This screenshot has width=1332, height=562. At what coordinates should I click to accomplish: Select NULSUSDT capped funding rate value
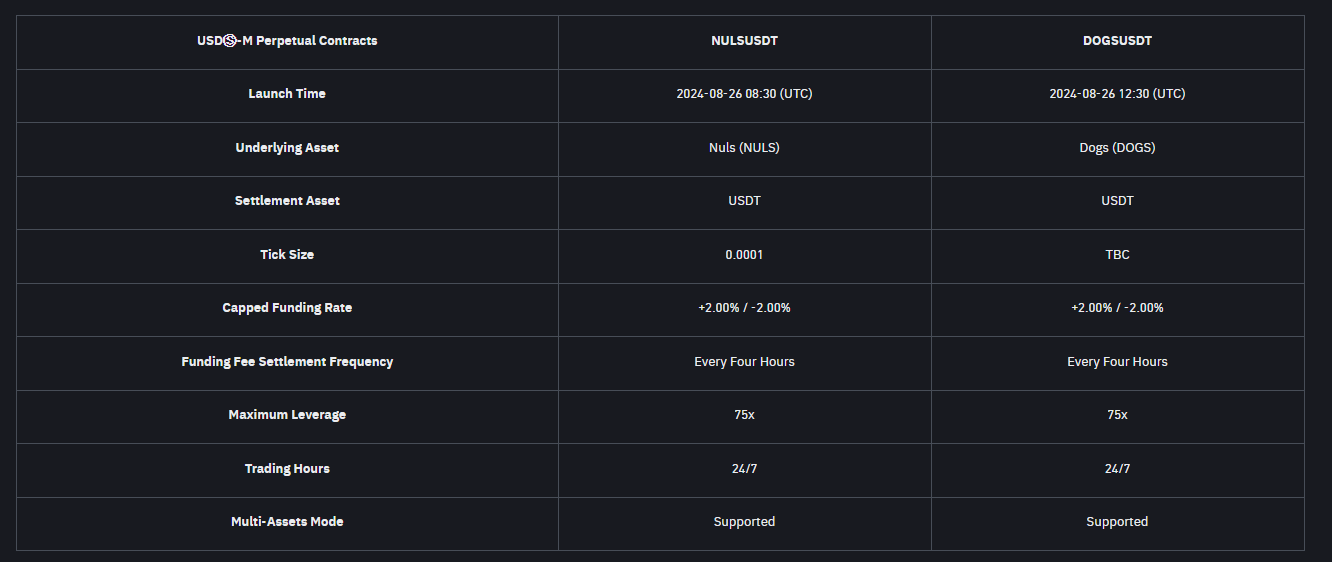[744, 308]
